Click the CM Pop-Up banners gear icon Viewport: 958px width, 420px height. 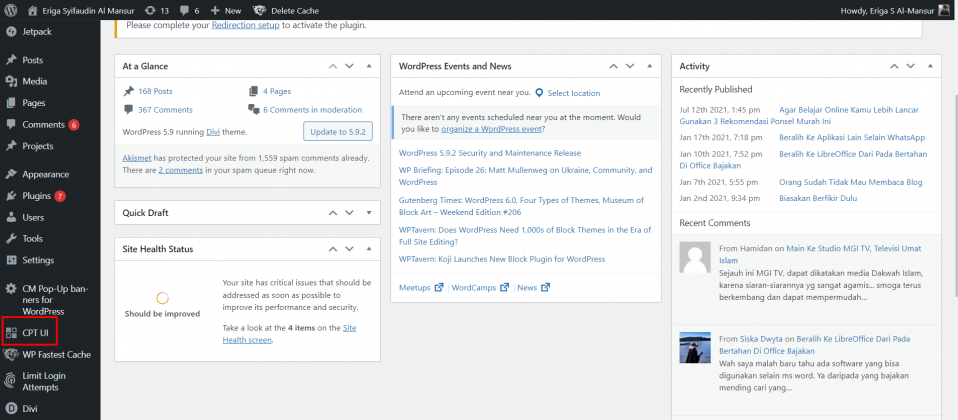click(x=10, y=289)
